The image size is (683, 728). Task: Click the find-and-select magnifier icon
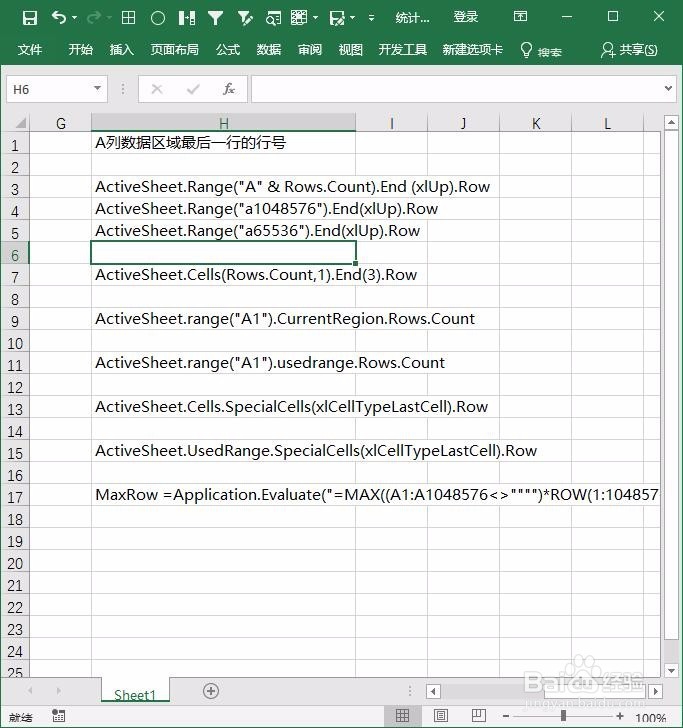click(x=273, y=18)
